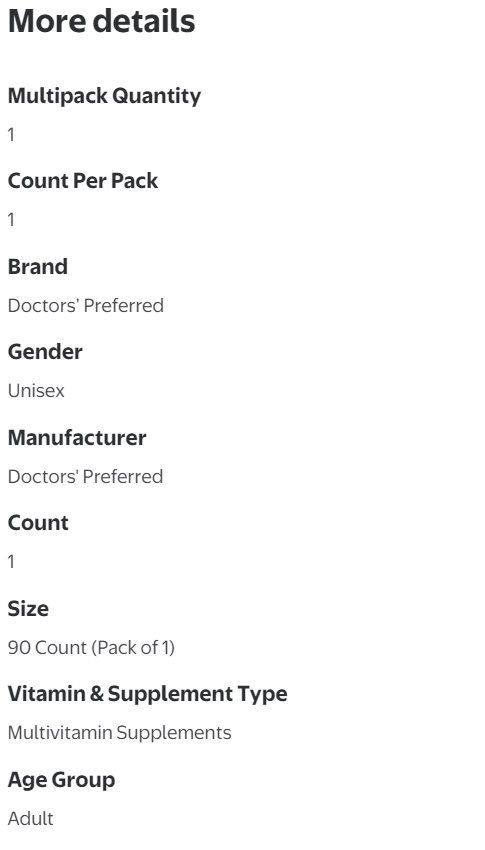Select the Age Group label

pyautogui.click(x=61, y=780)
